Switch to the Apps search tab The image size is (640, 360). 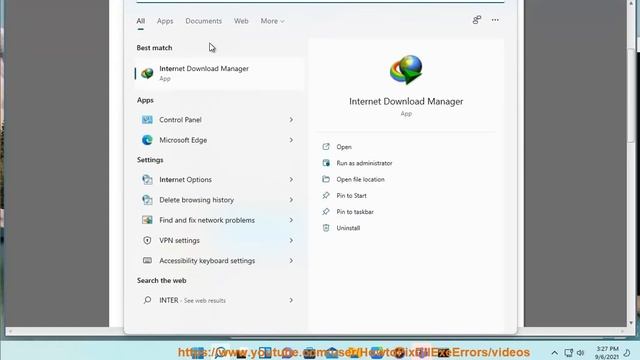click(x=165, y=21)
